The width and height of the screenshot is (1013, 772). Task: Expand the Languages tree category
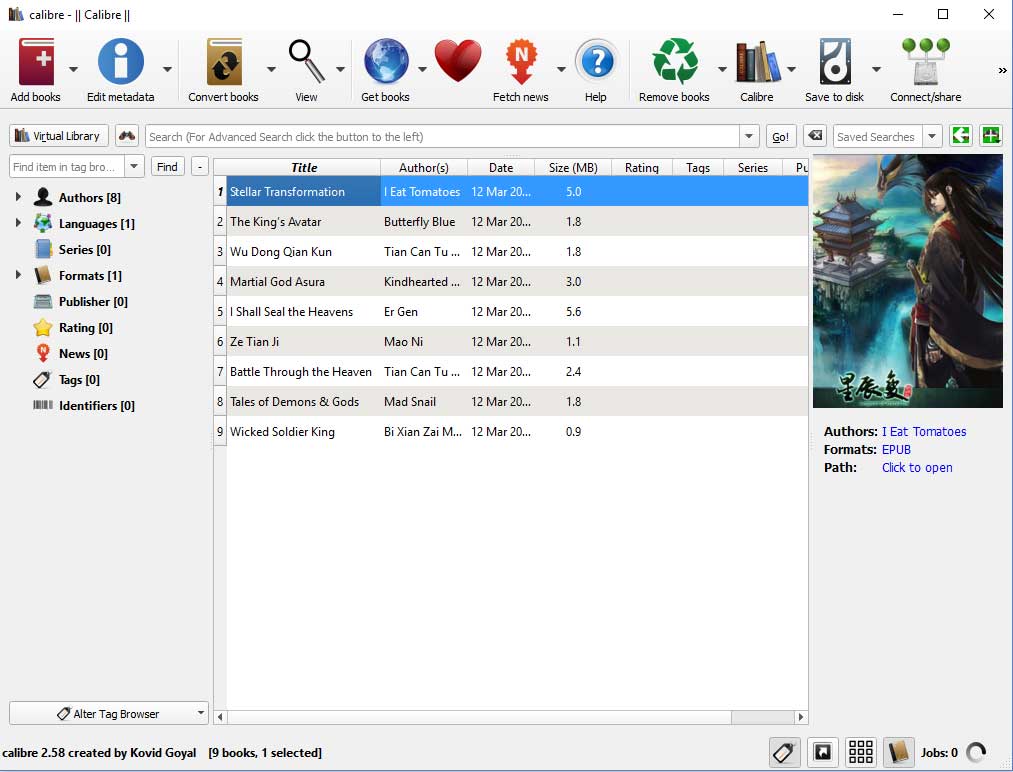click(x=18, y=223)
